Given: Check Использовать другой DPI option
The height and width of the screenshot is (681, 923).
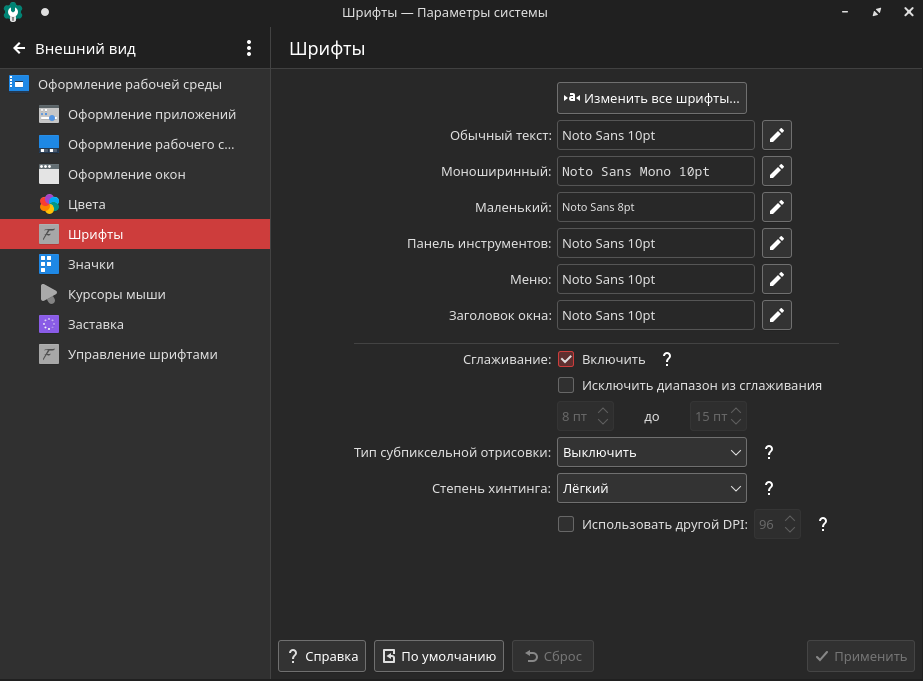Looking at the screenshot, I should pos(566,524).
